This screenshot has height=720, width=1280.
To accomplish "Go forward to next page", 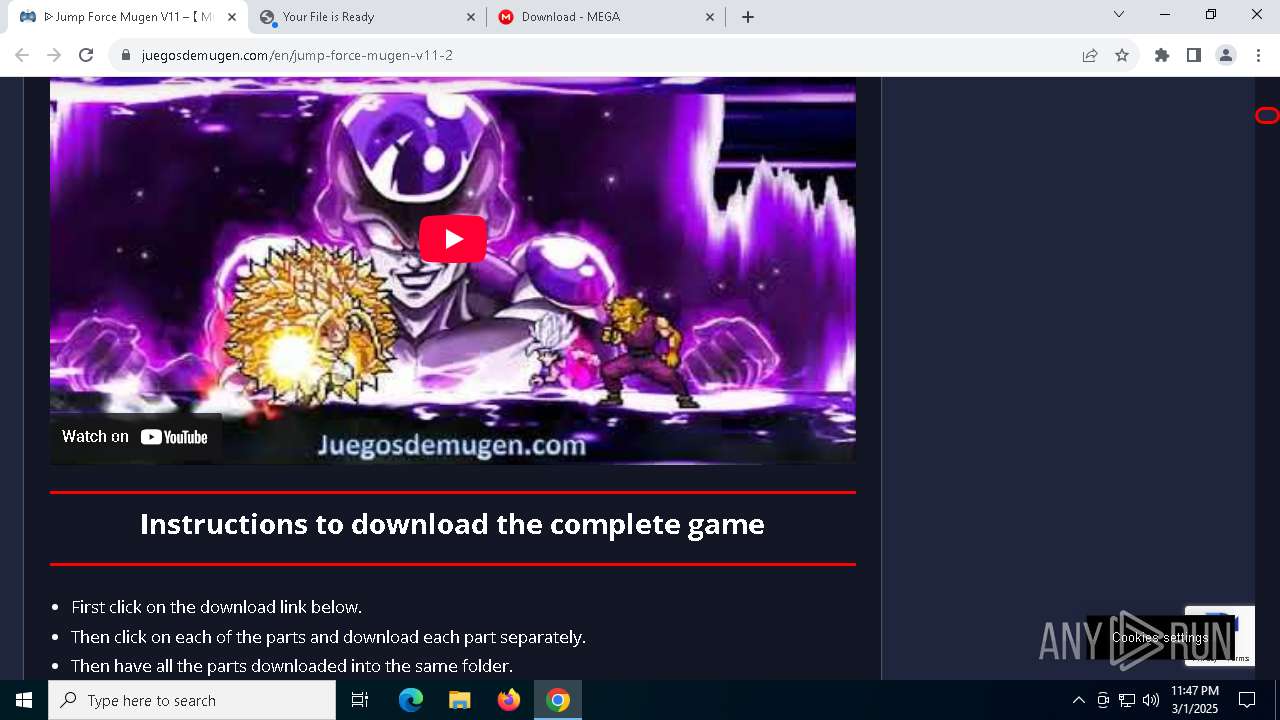I will [x=54, y=55].
